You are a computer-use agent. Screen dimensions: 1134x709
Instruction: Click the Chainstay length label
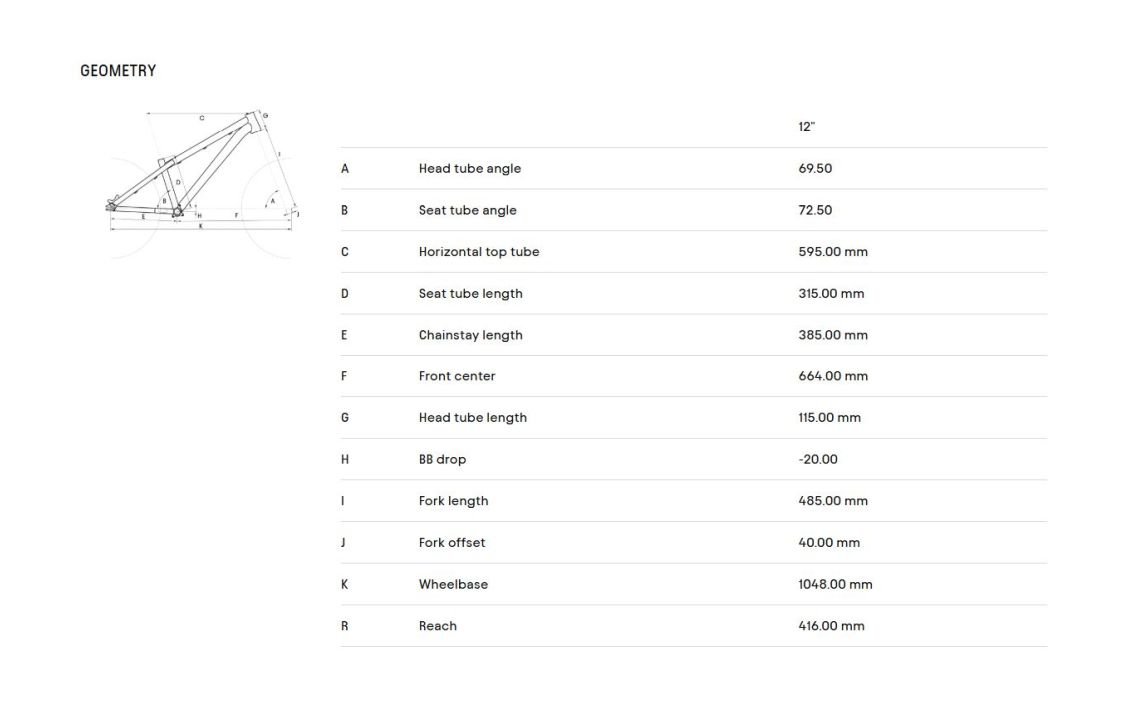click(x=471, y=335)
